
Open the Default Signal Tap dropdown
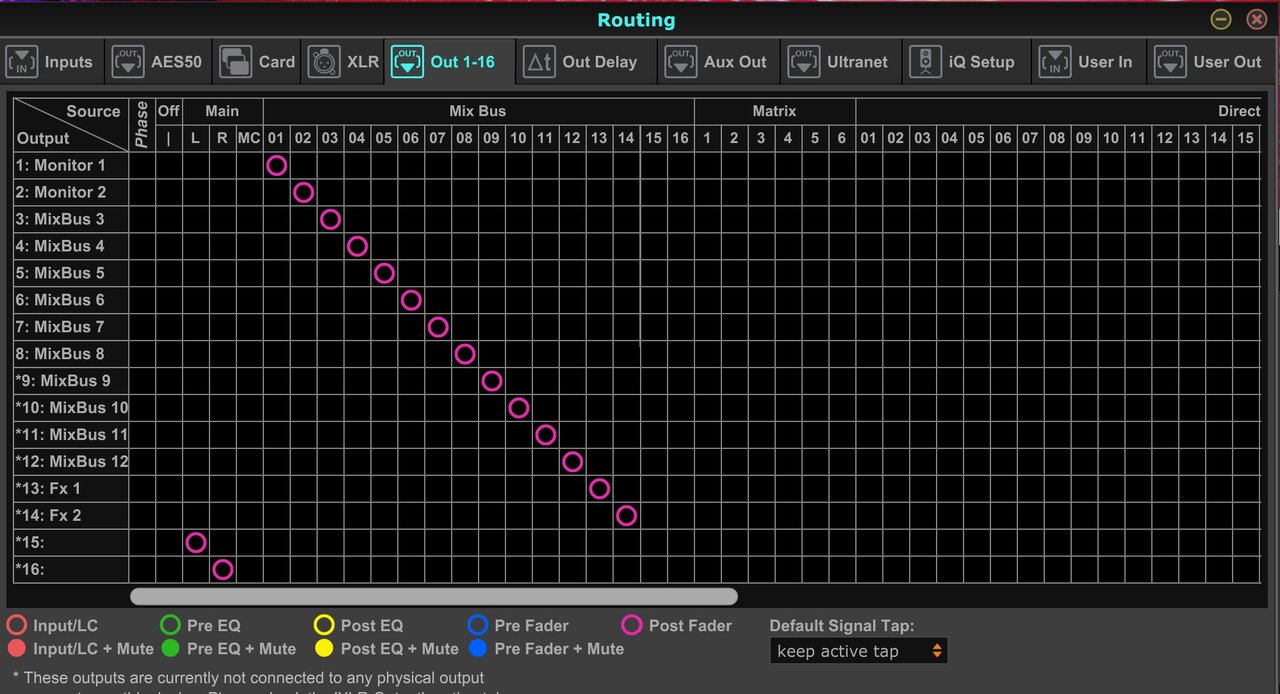(860, 651)
